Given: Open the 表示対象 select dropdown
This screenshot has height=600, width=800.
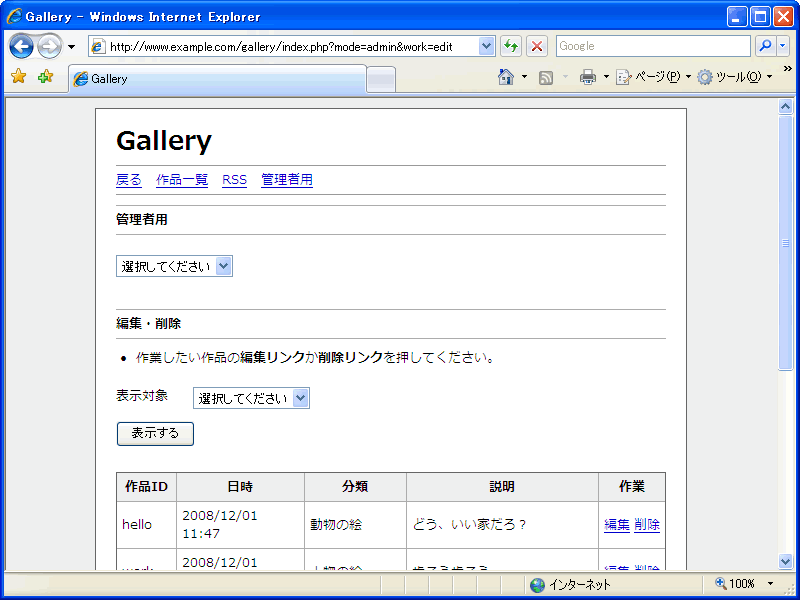Looking at the screenshot, I should [252, 398].
